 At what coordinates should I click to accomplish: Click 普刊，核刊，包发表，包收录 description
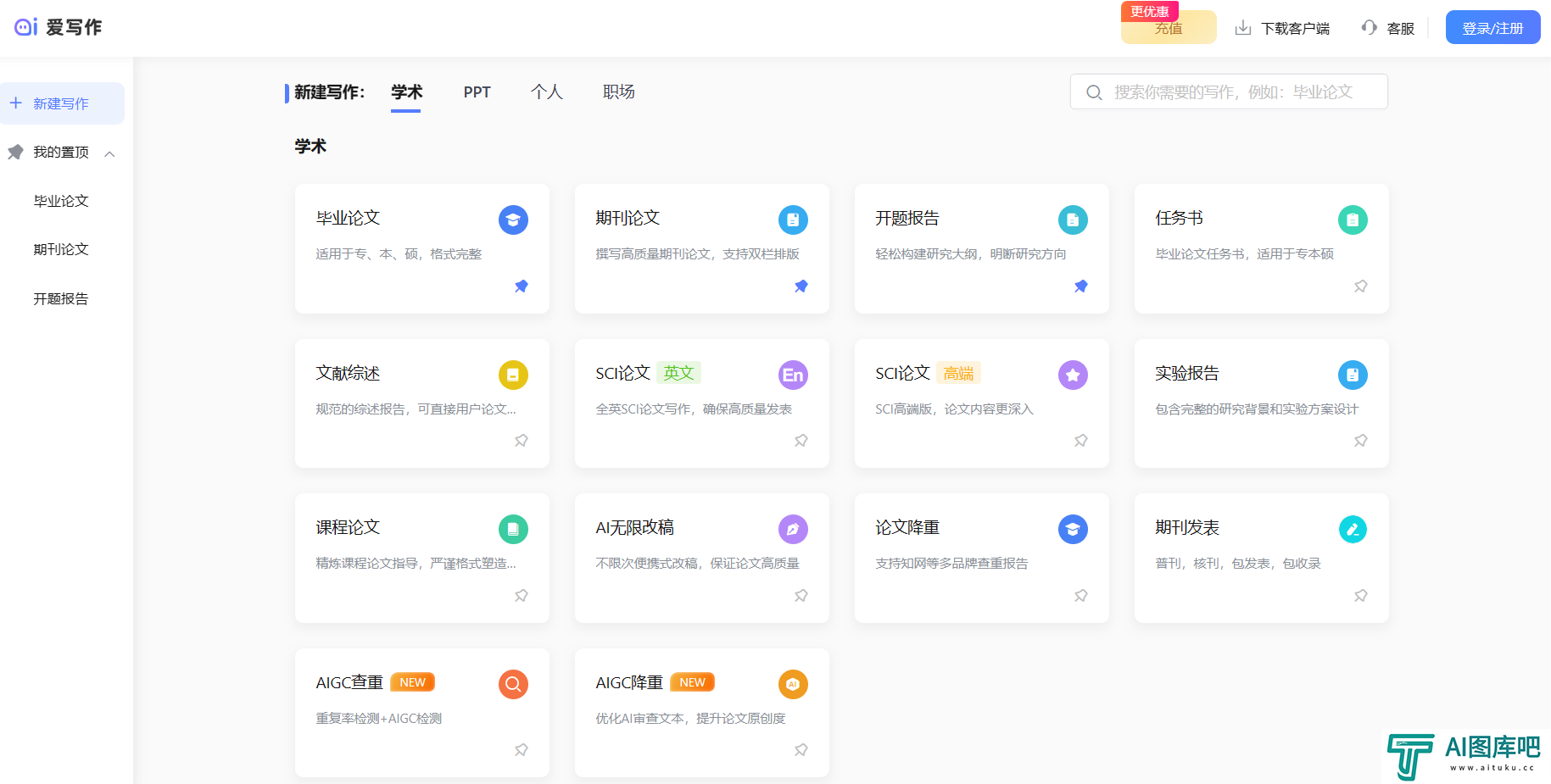(x=1238, y=564)
